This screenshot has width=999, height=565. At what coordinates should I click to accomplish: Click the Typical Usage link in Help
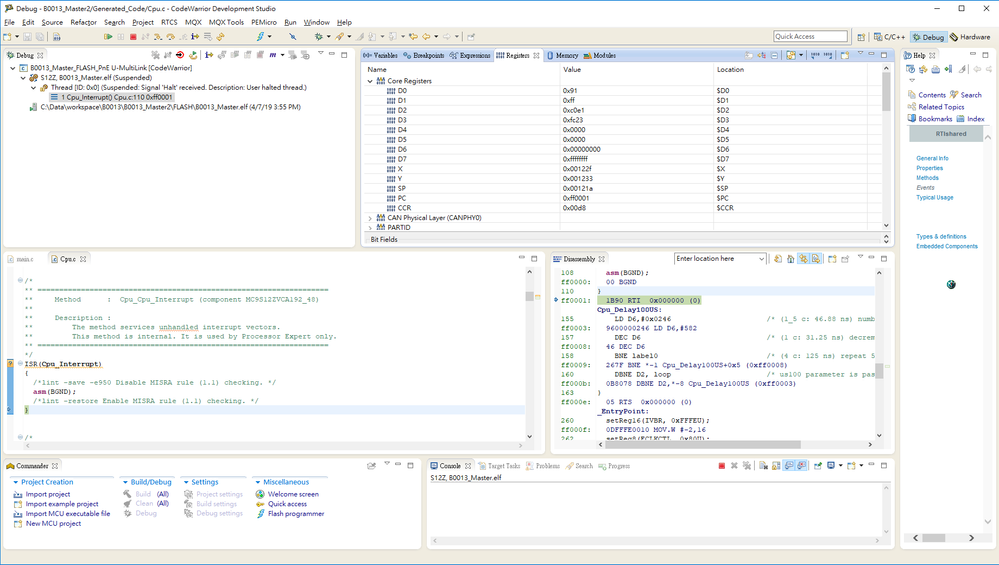coord(934,197)
